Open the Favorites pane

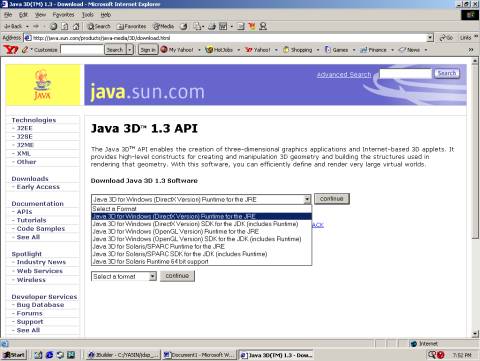pos(131,26)
